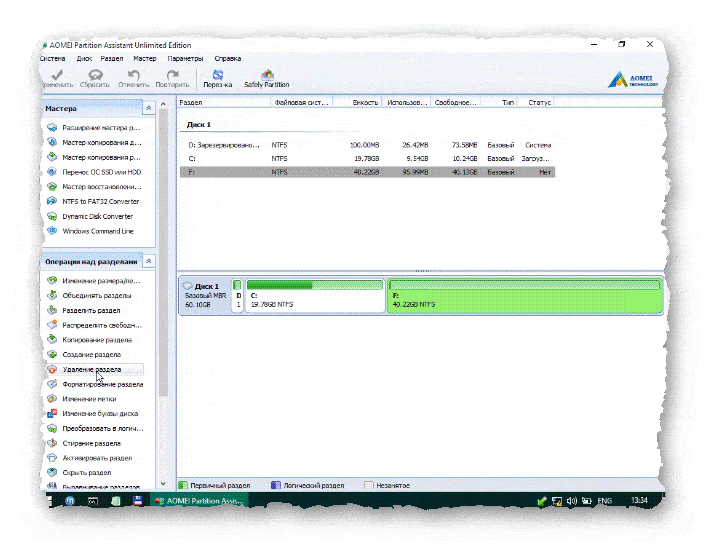Image resolution: width=704 pixels, height=544 pixels.
Task: Click the NTFS to FAT32 Converter icon
Action: click(x=52, y=201)
